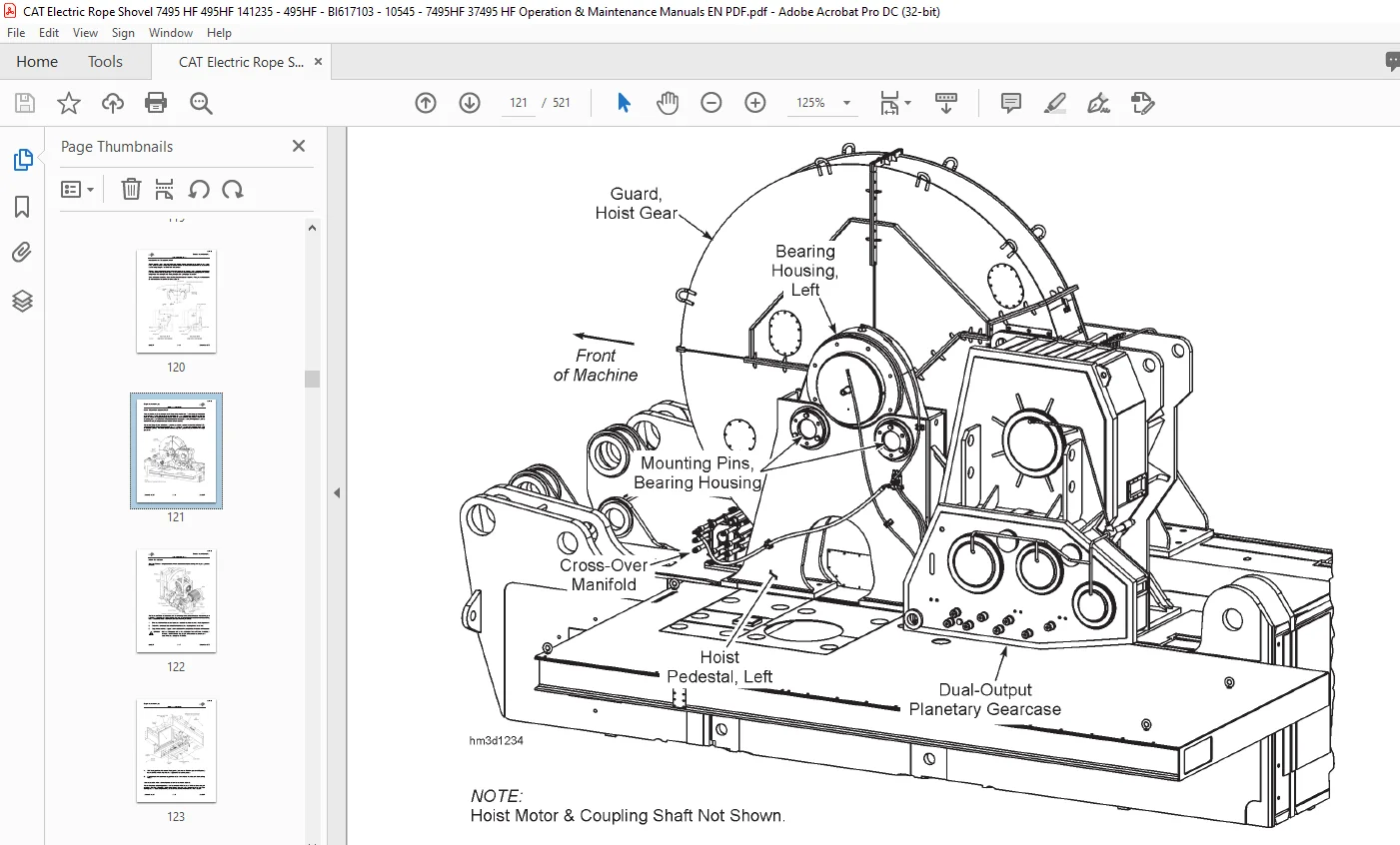Open the Layers panel icon
1400x845 pixels.
tap(22, 301)
